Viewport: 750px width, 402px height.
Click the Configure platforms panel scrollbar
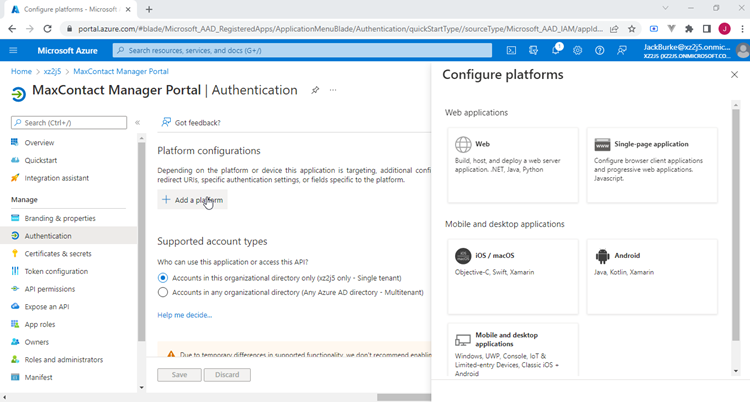[x=736, y=225]
